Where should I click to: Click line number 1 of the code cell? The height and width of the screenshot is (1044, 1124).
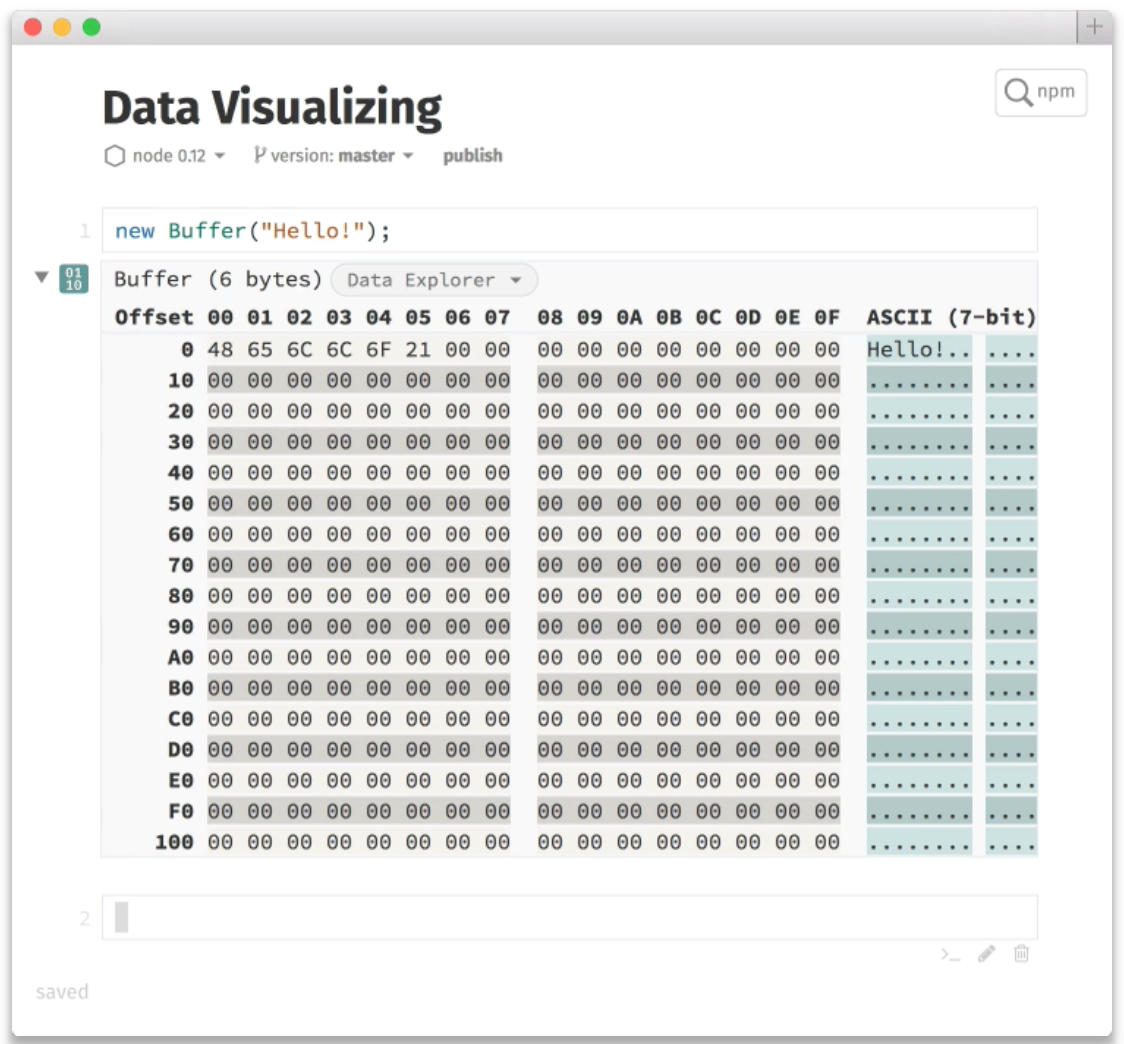coord(85,231)
